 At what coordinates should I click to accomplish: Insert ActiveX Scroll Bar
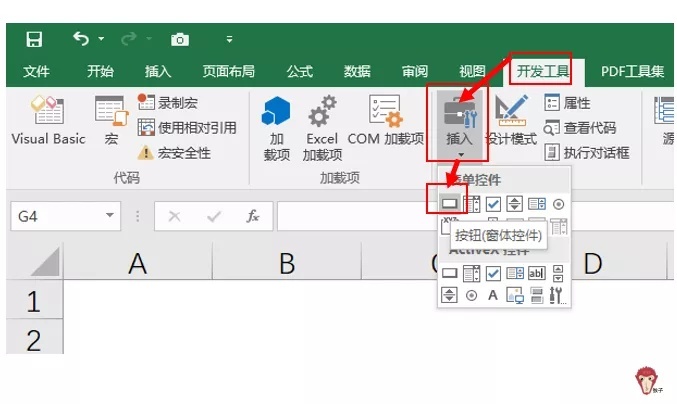[558, 273]
